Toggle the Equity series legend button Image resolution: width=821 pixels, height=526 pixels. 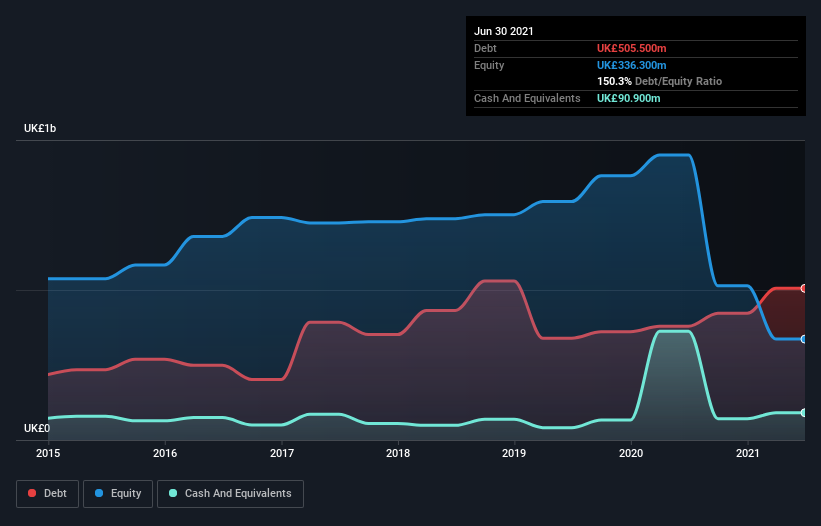click(x=118, y=494)
